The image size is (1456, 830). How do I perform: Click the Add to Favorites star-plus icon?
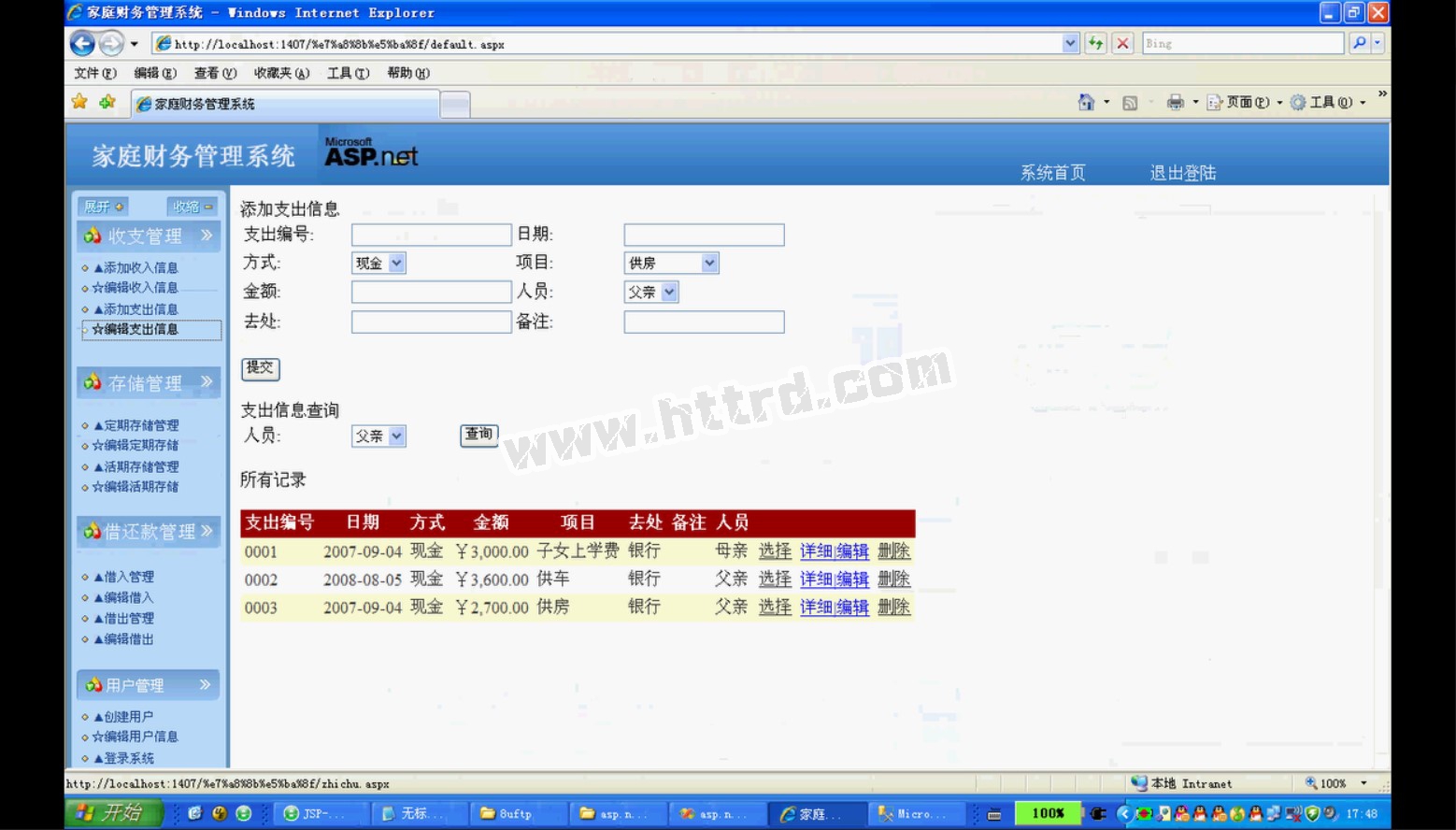click(x=107, y=102)
